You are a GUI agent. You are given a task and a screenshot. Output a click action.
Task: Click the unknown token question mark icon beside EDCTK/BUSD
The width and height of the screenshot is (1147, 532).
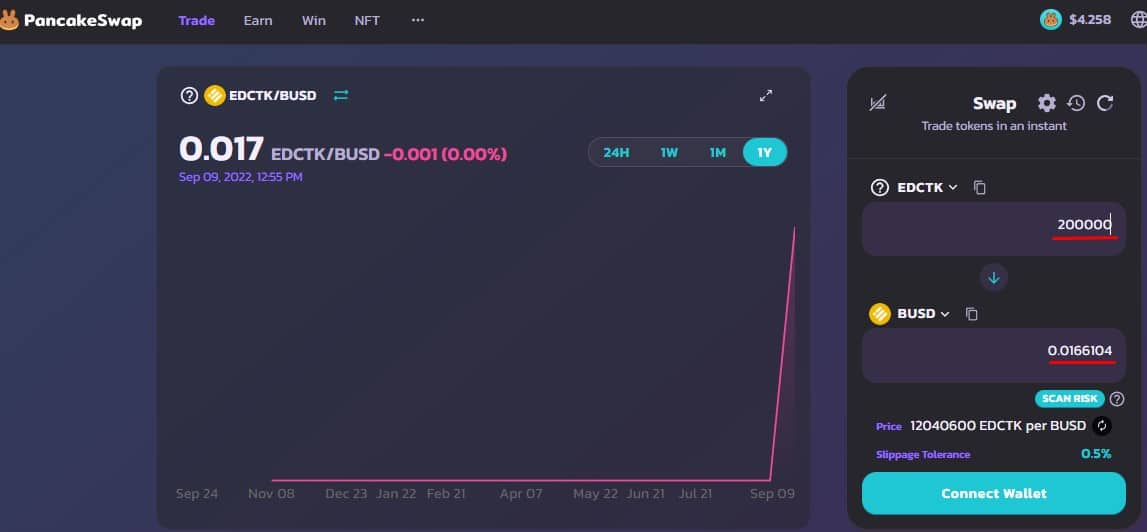189,96
